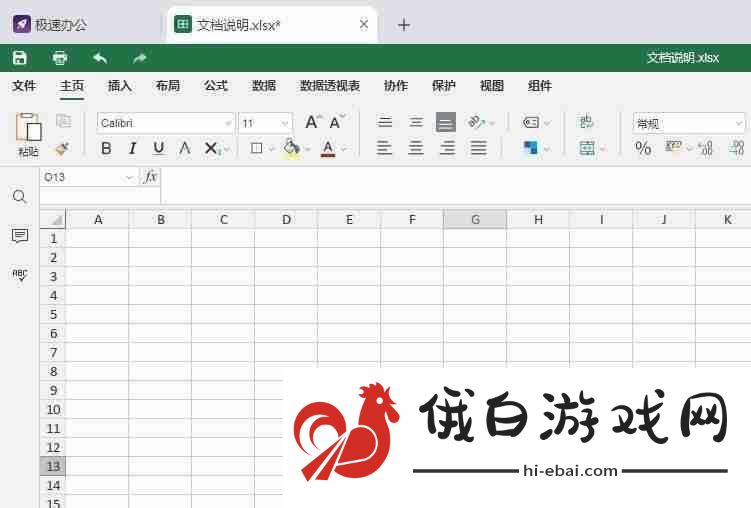Toggle align middle vertical alignment
The image size is (751, 508).
tap(416, 122)
